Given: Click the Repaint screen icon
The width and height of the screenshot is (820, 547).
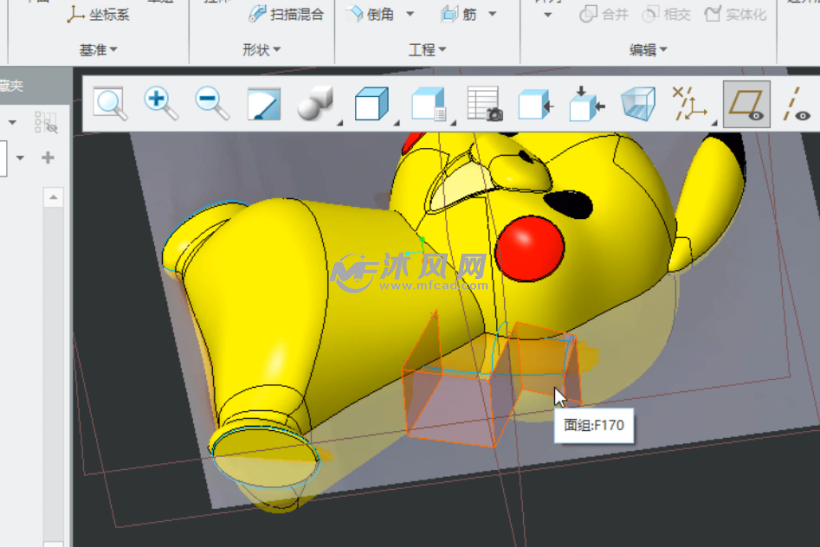Looking at the screenshot, I should (x=264, y=104).
